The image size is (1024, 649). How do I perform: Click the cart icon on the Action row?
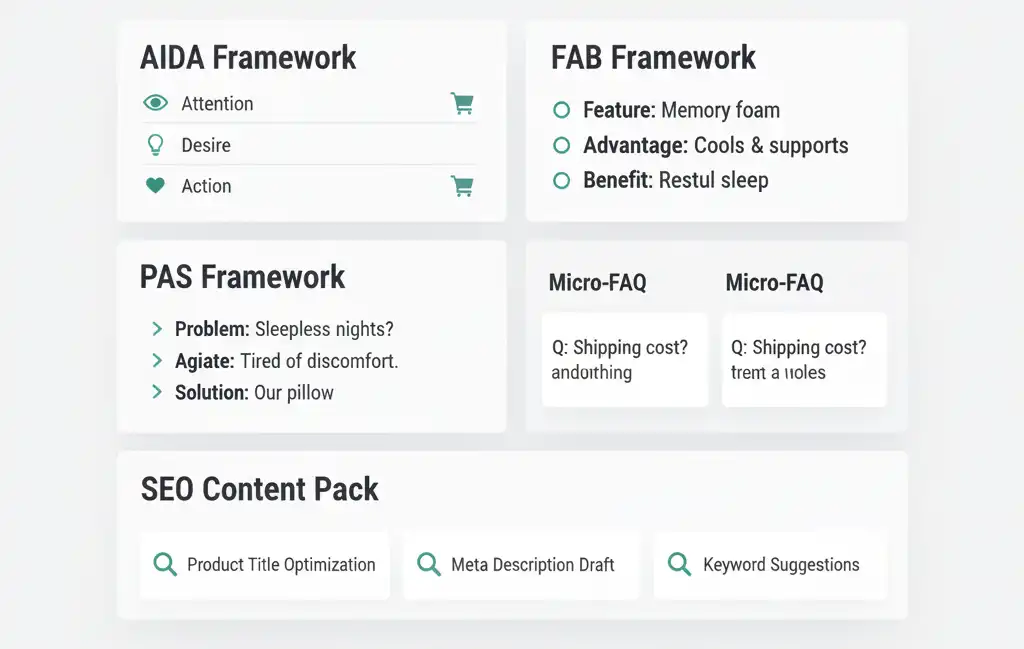coord(462,186)
